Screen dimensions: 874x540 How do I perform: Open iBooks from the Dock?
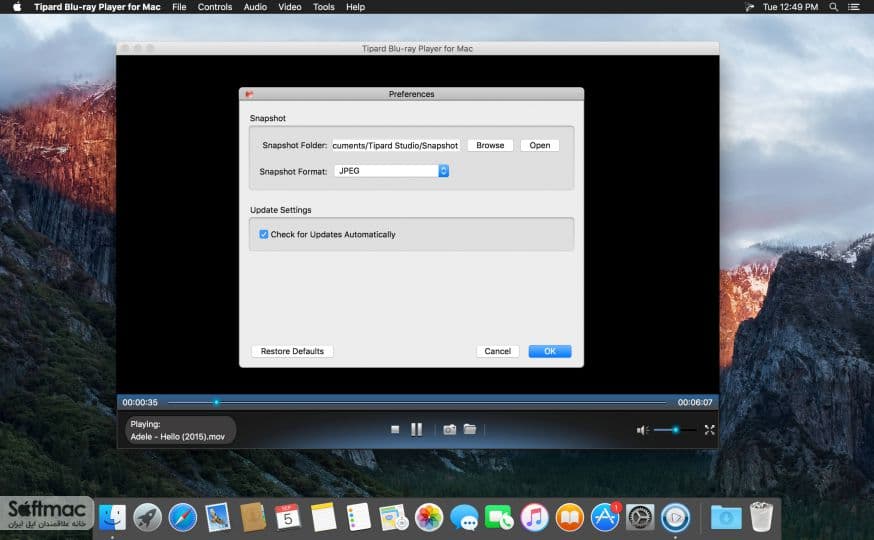coord(569,517)
